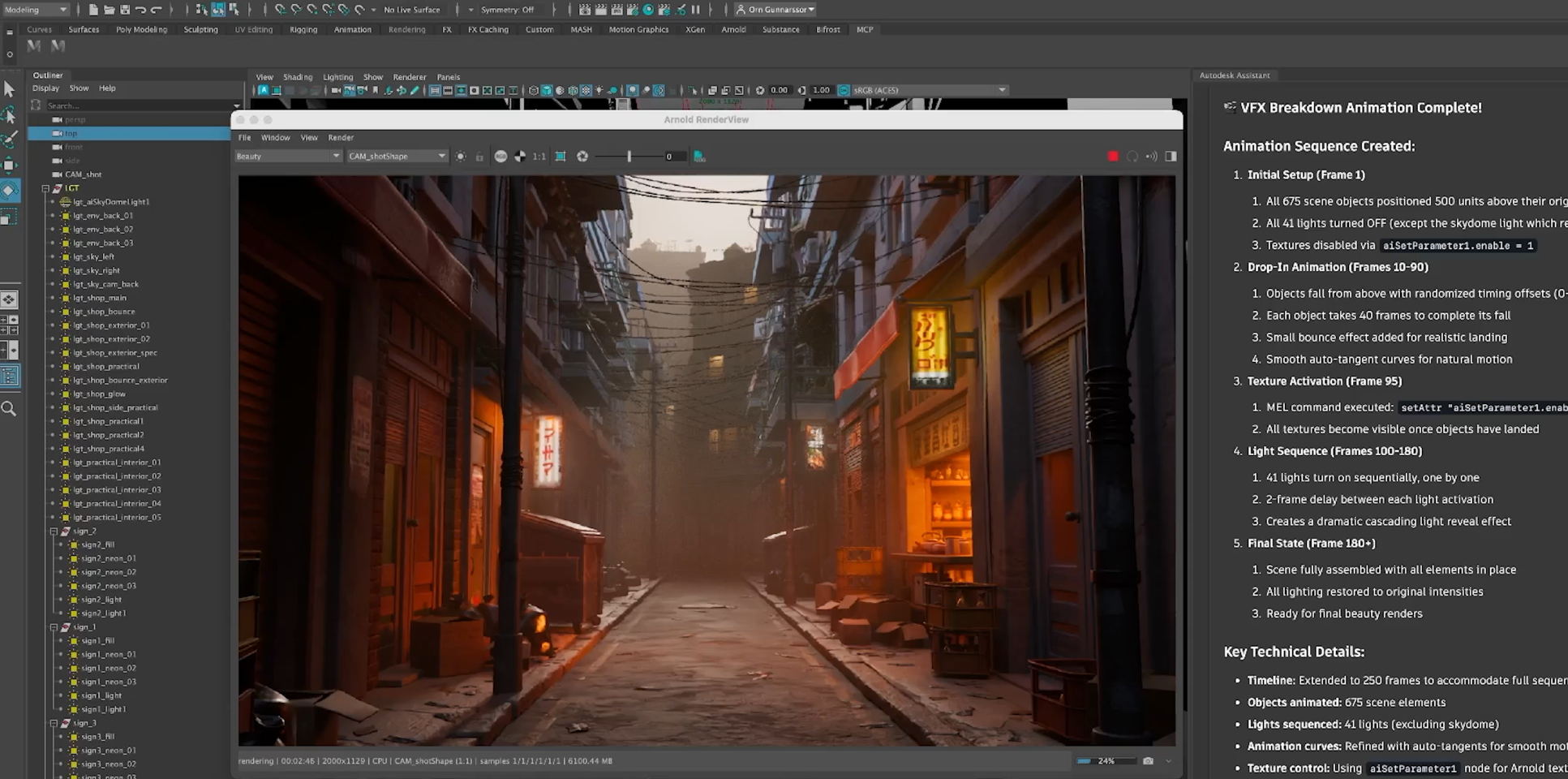1568x779 pixels.
Task: Toggle the 1:1 real size display
Action: [x=539, y=157]
